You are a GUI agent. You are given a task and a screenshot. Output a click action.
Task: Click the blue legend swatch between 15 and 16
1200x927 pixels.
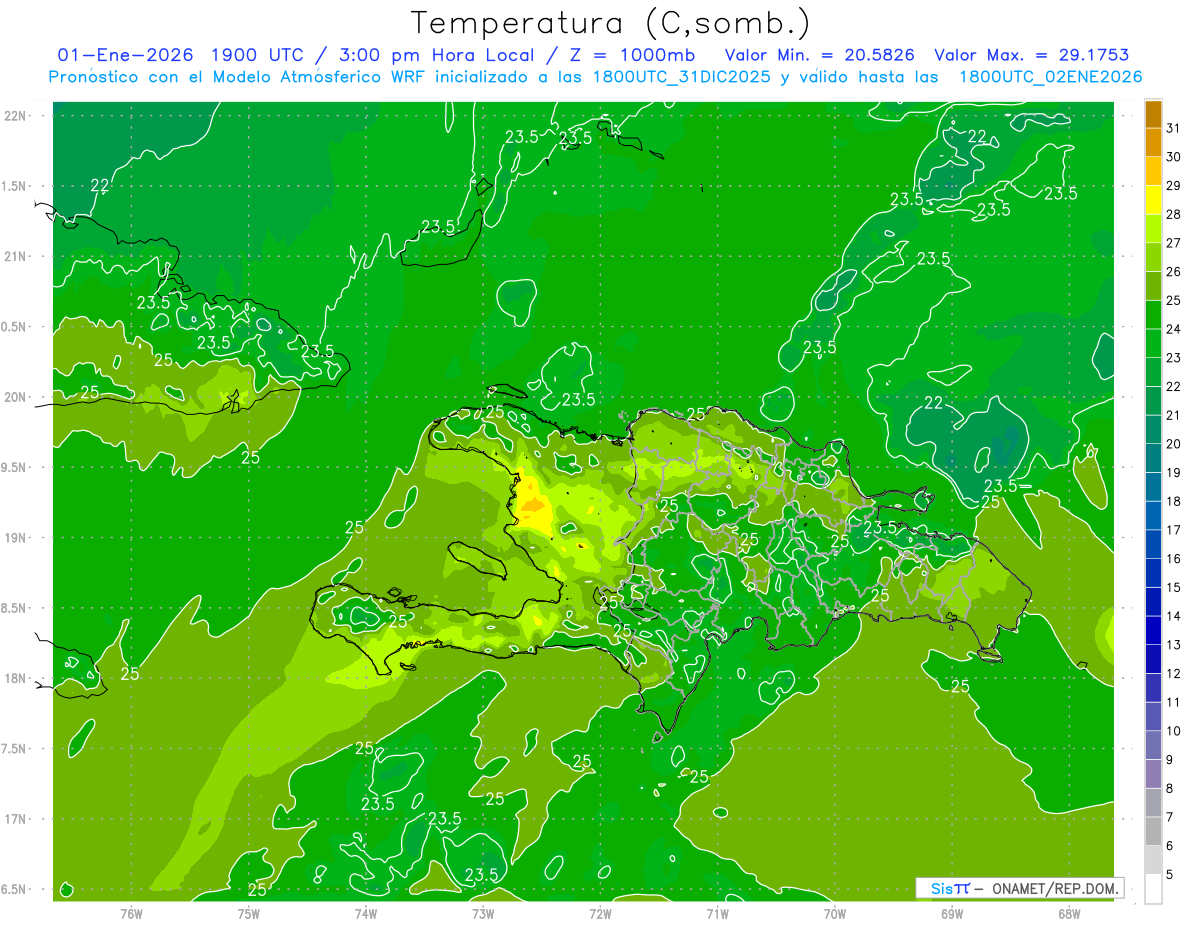(x=1153, y=573)
